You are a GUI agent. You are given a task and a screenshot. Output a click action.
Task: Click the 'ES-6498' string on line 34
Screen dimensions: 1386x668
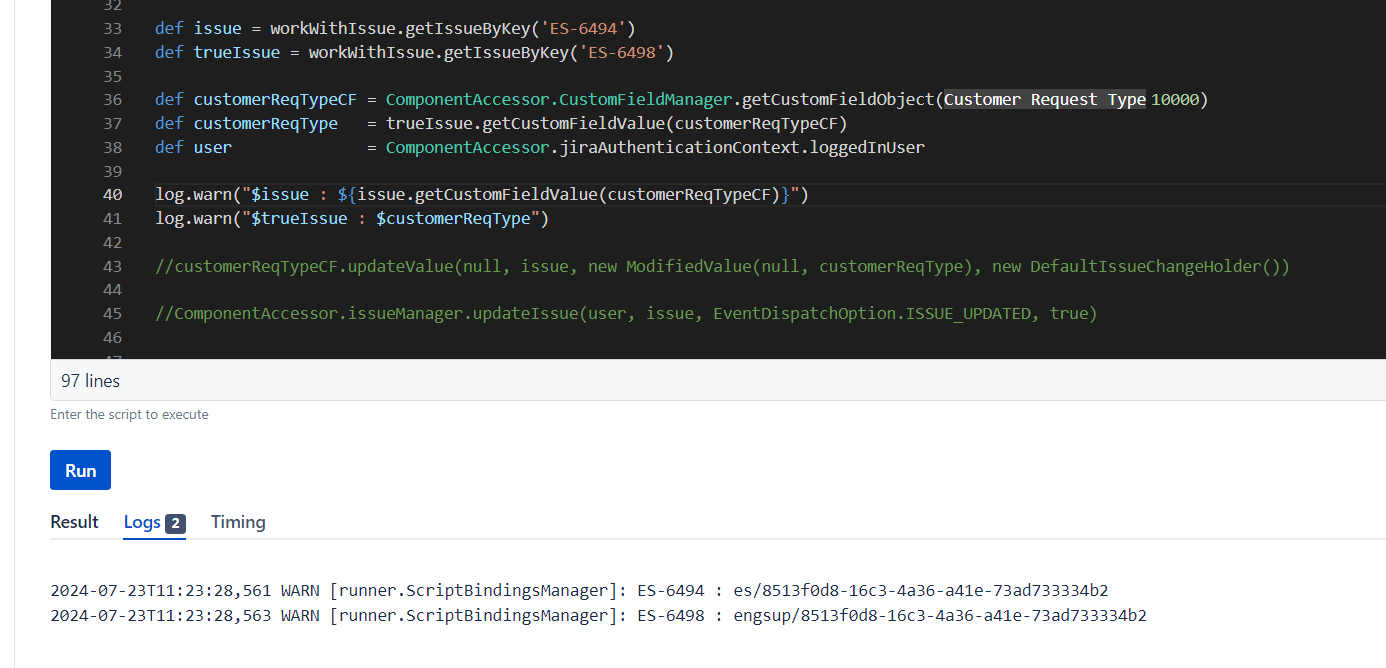(x=621, y=52)
